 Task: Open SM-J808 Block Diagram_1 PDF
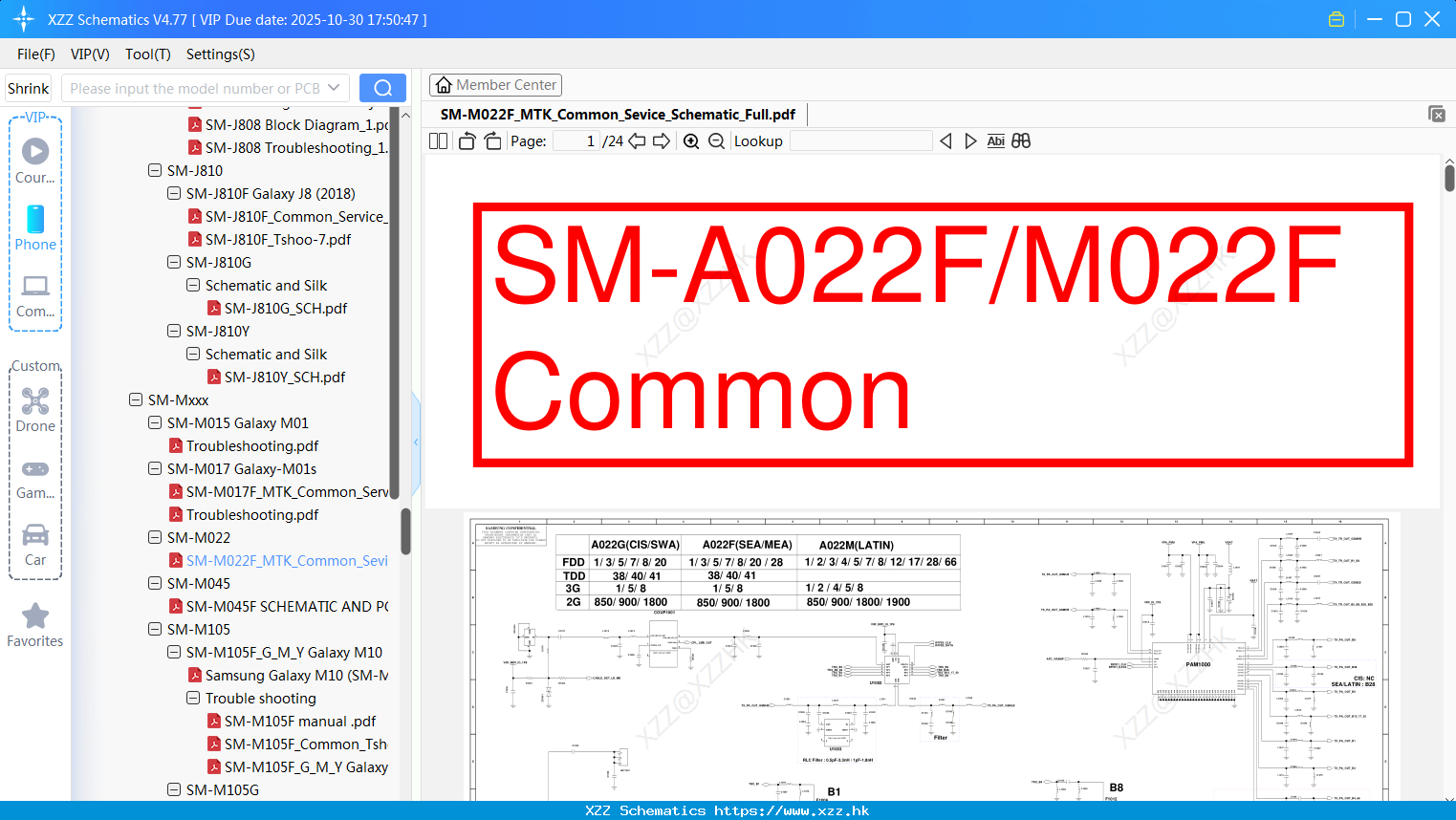pyautogui.click(x=296, y=124)
